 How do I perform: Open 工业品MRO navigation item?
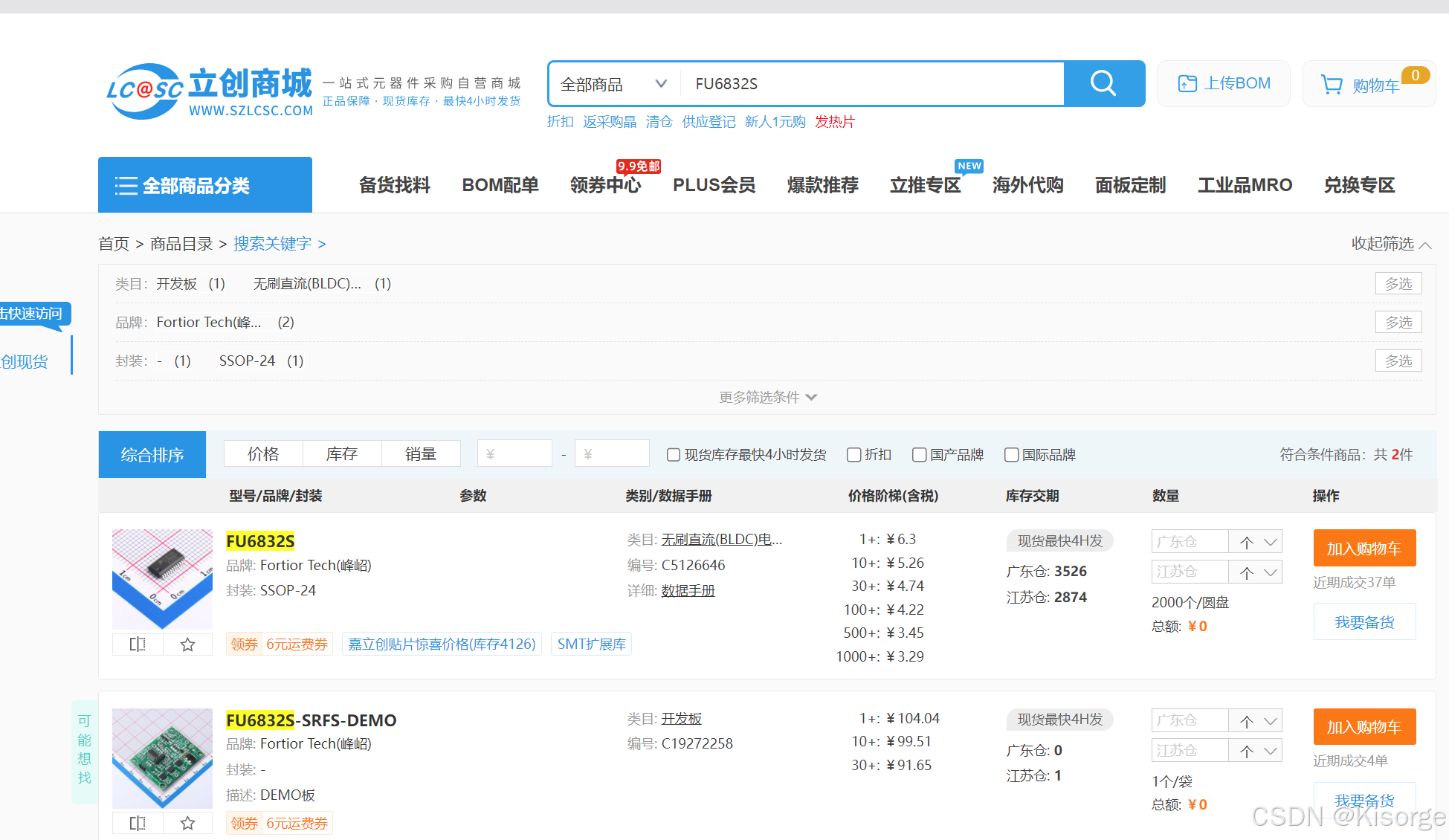tap(1245, 185)
